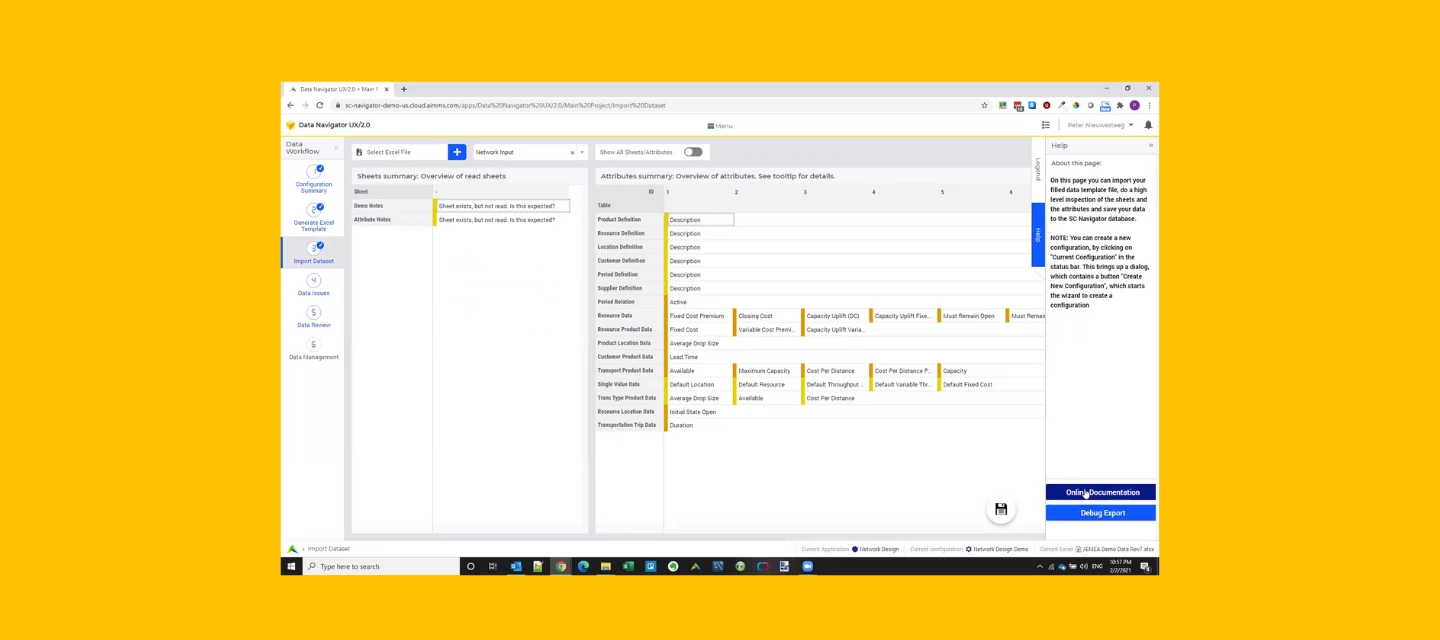The width and height of the screenshot is (1440, 640).
Task: Clear the Network Input selection
Action: click(573, 152)
